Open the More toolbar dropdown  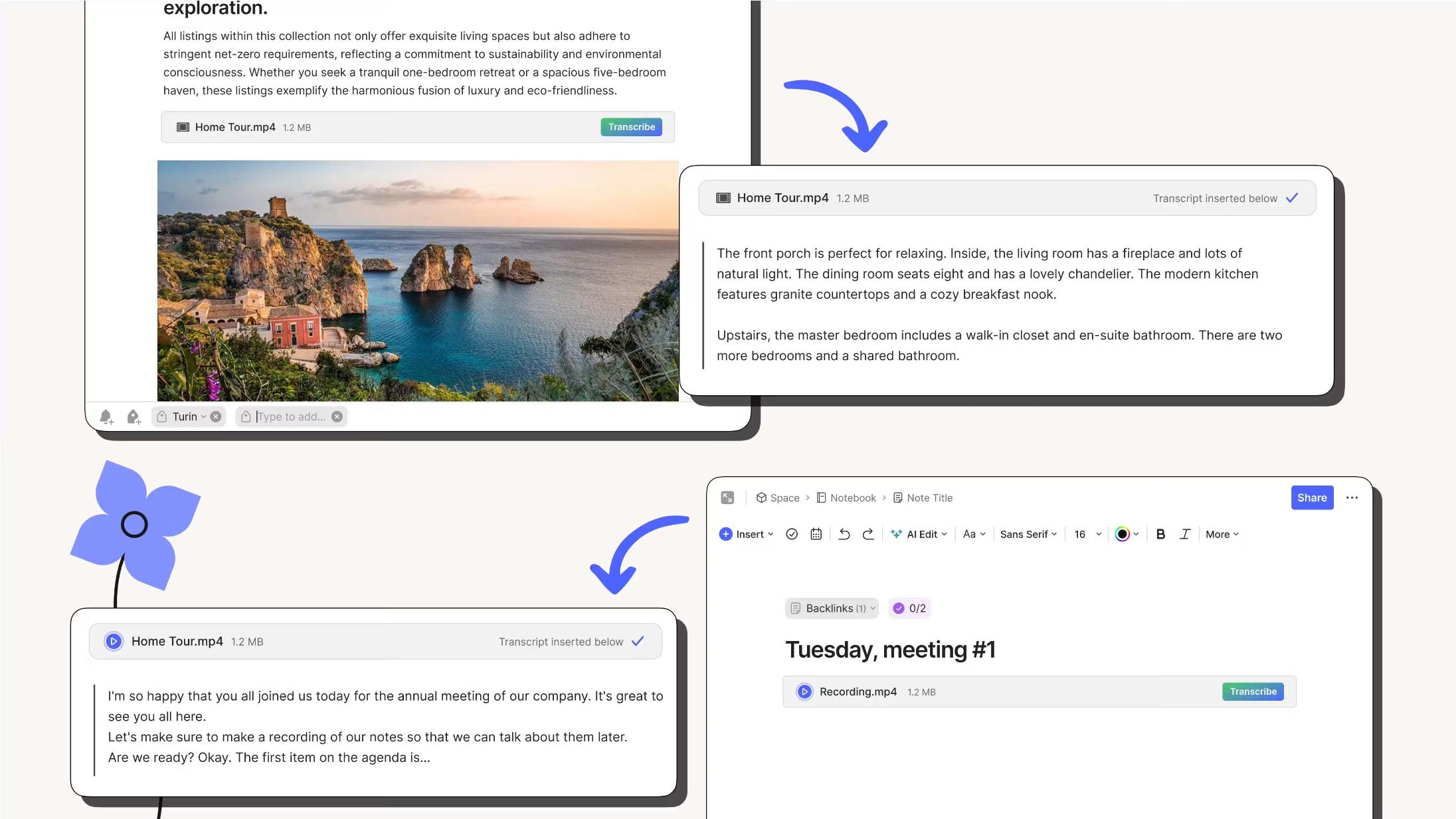1222,534
